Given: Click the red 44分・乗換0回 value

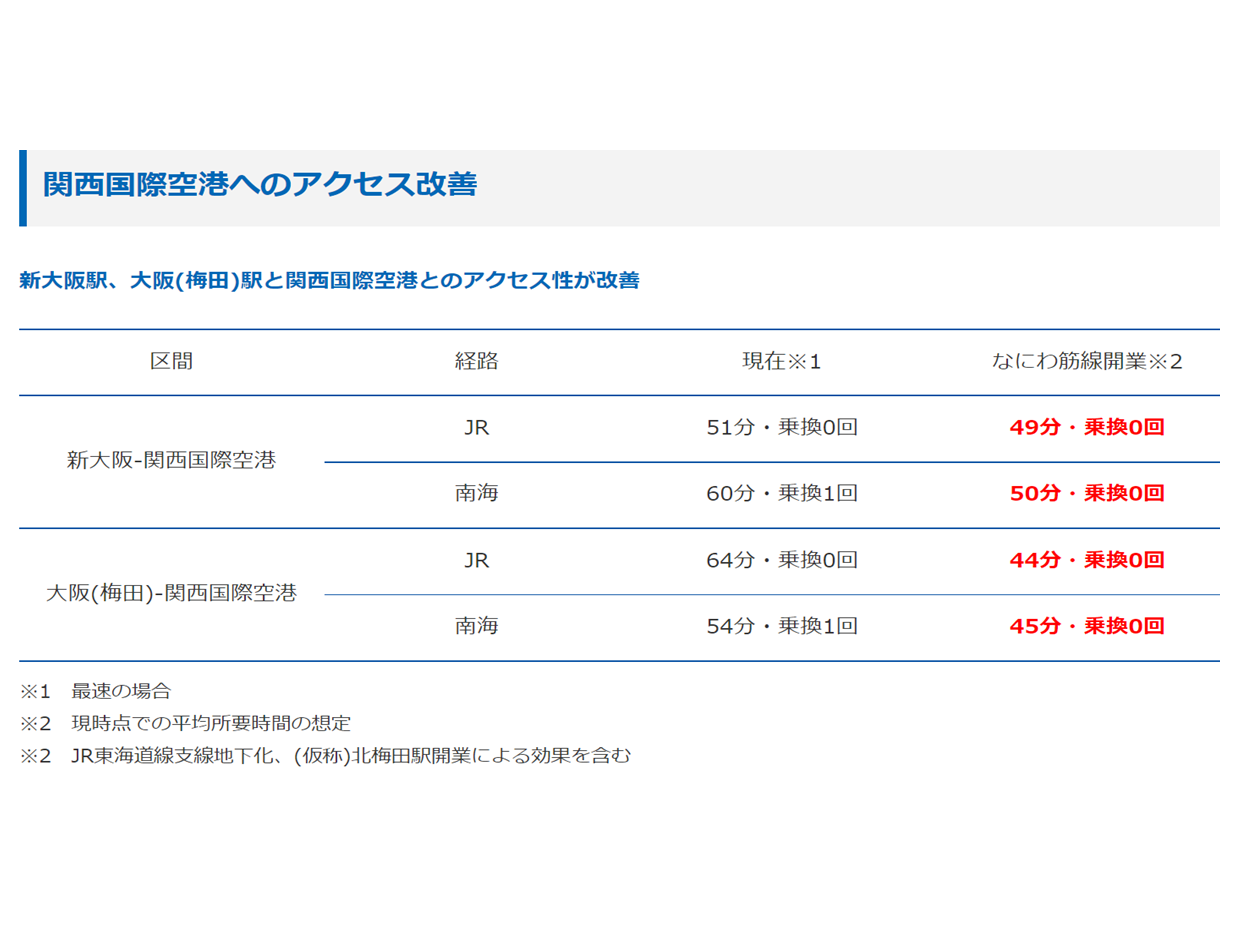Looking at the screenshot, I should coord(1086,560).
